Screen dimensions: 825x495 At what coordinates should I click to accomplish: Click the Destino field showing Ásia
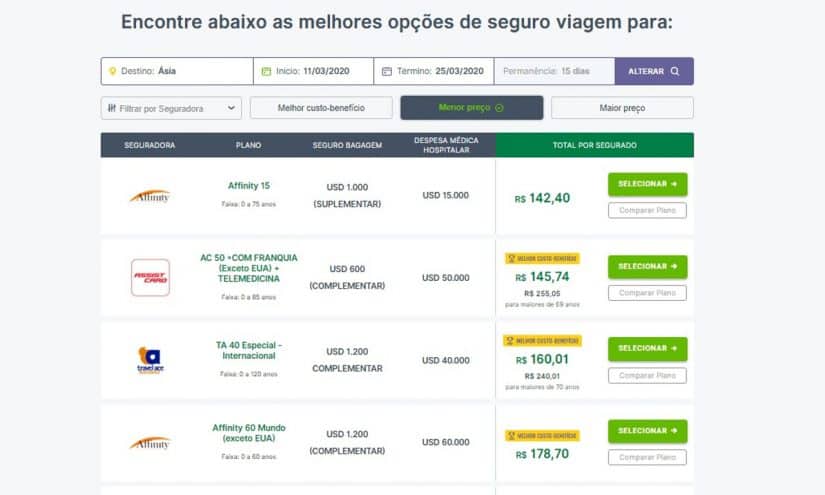pos(177,71)
